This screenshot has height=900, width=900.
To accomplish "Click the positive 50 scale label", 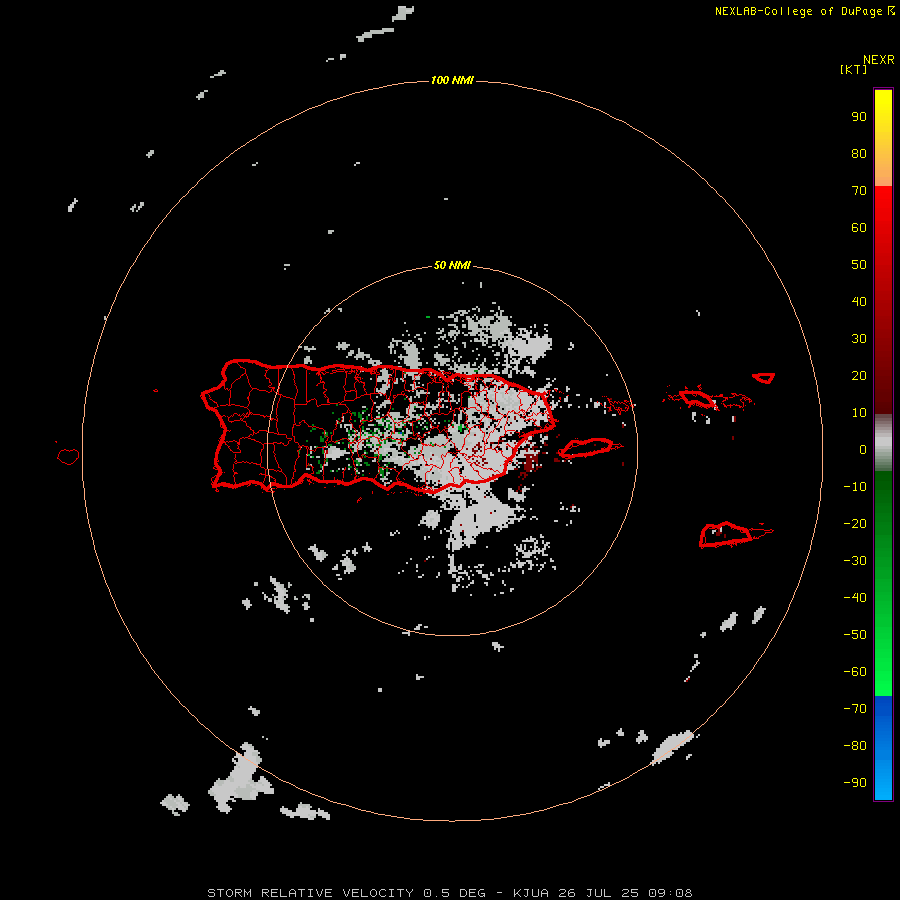I will (x=859, y=265).
